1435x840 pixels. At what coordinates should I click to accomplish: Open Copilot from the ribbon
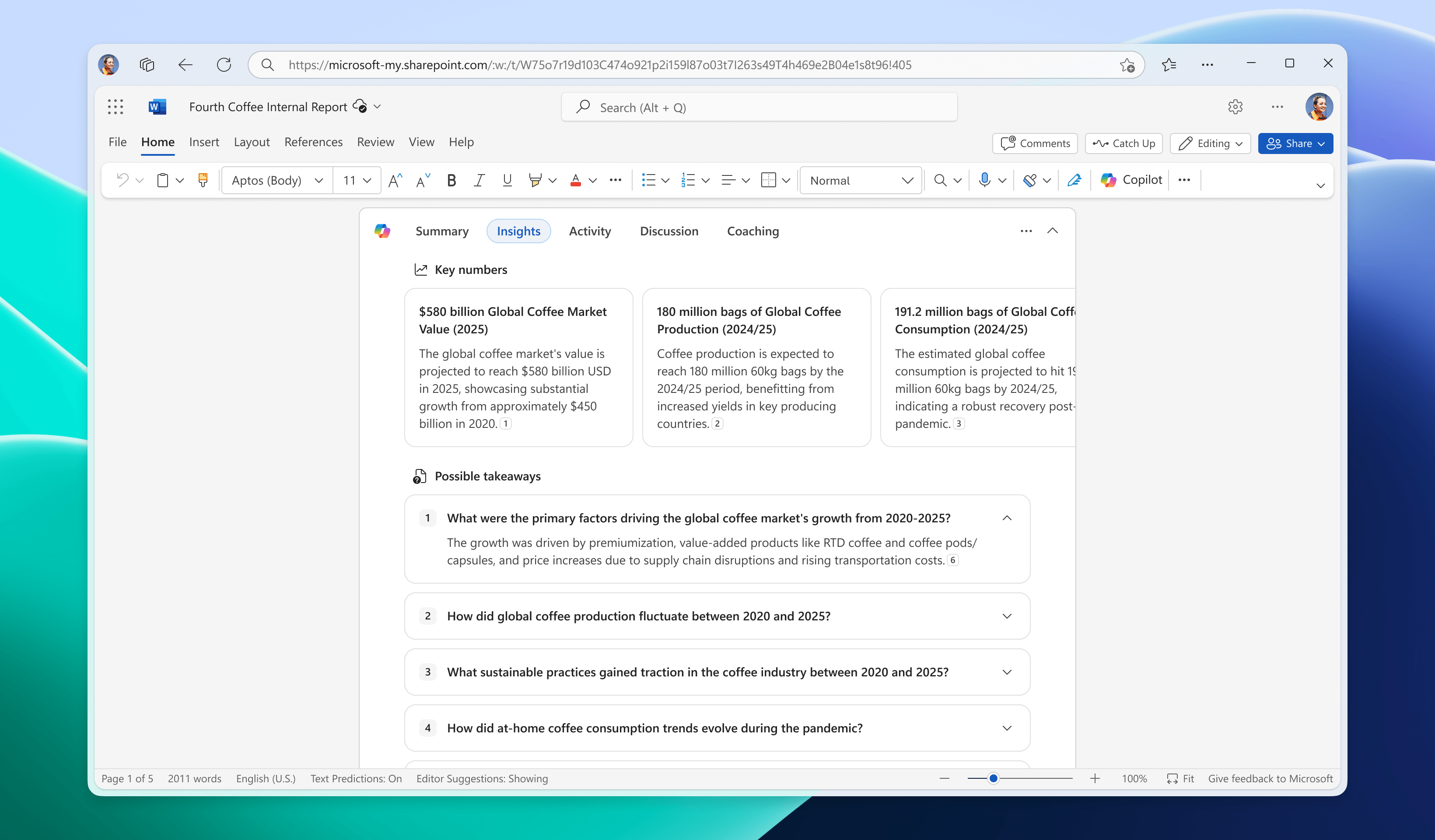(x=1131, y=180)
